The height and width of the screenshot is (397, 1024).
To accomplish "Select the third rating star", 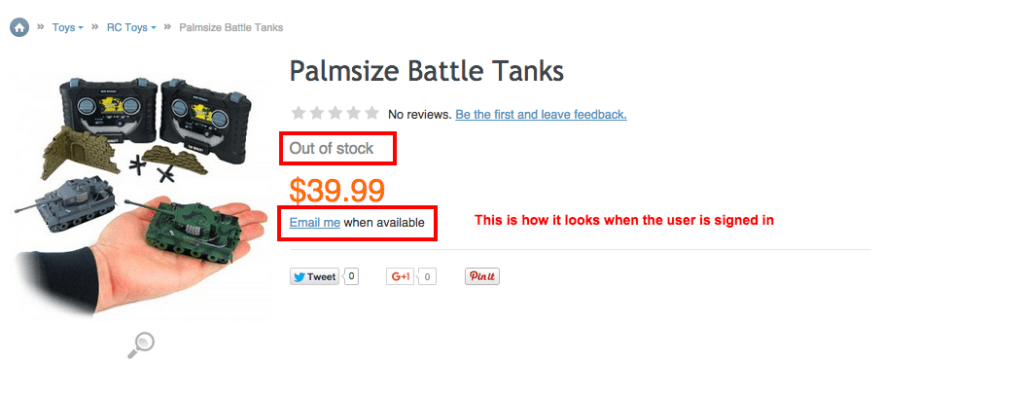I will pyautogui.click(x=335, y=114).
